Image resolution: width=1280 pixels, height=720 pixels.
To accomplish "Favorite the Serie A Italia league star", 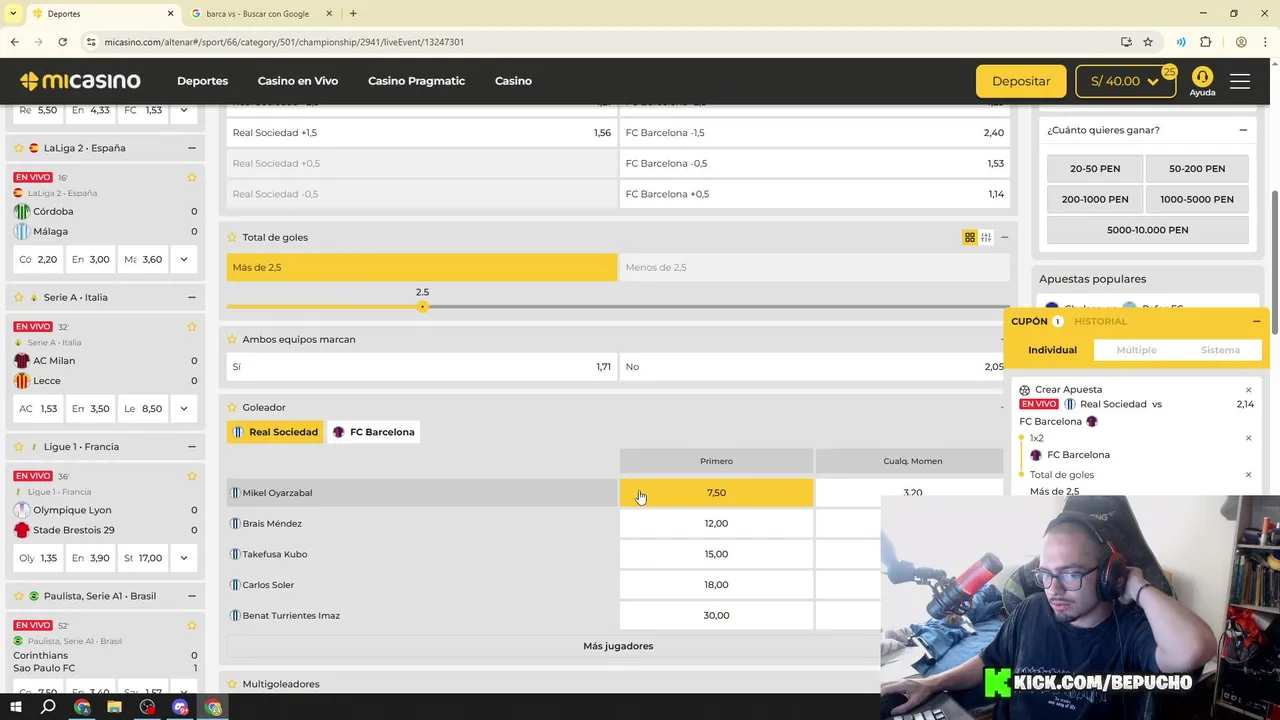I will (19, 297).
